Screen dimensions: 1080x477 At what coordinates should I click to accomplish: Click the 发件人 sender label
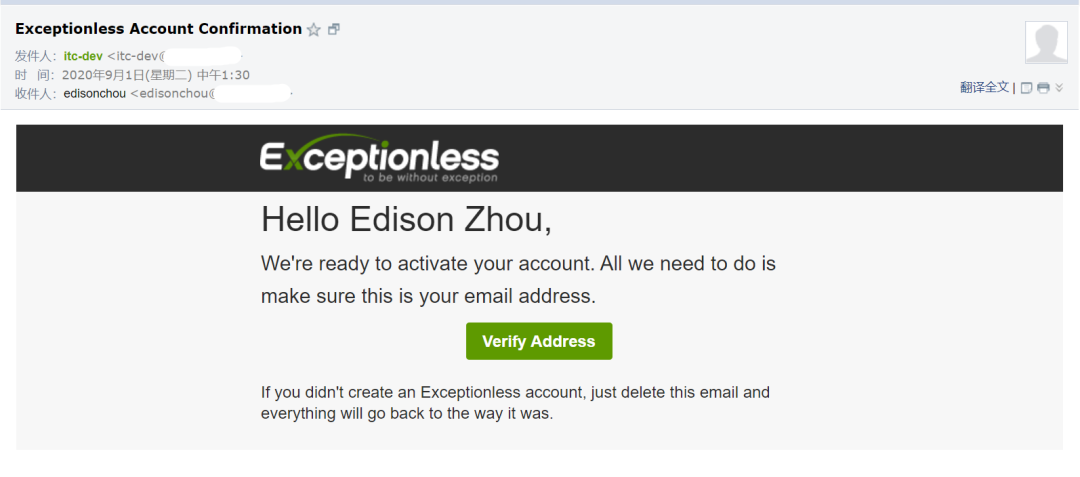click(x=37, y=56)
